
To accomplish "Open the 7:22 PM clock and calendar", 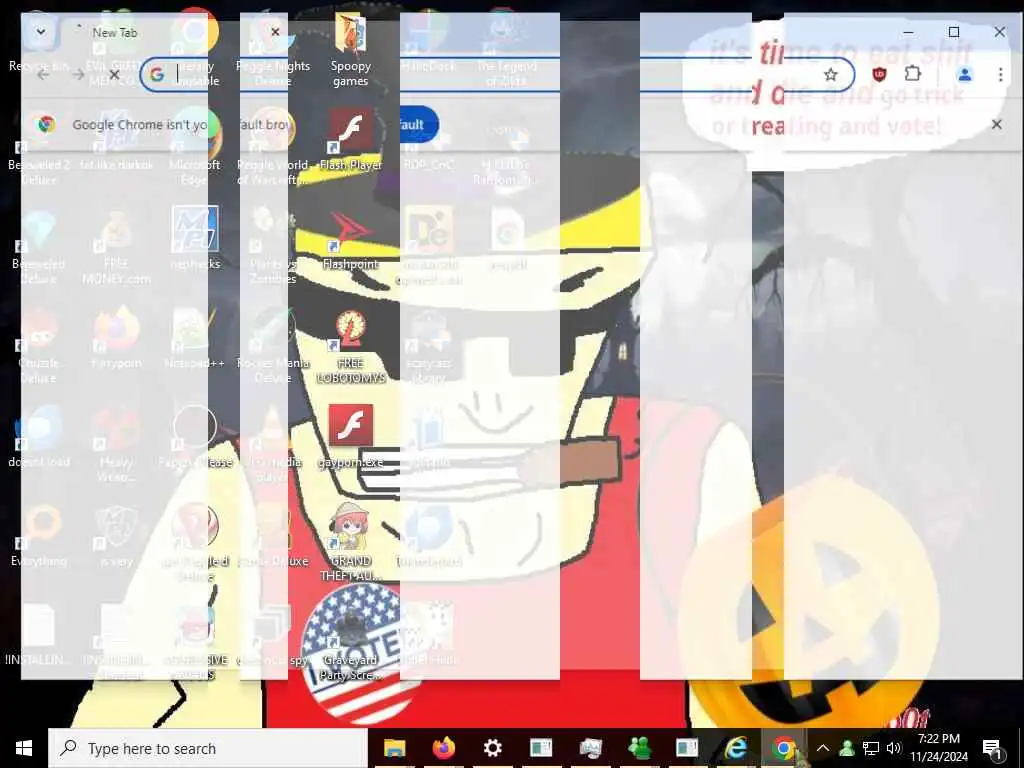I will (x=938, y=748).
